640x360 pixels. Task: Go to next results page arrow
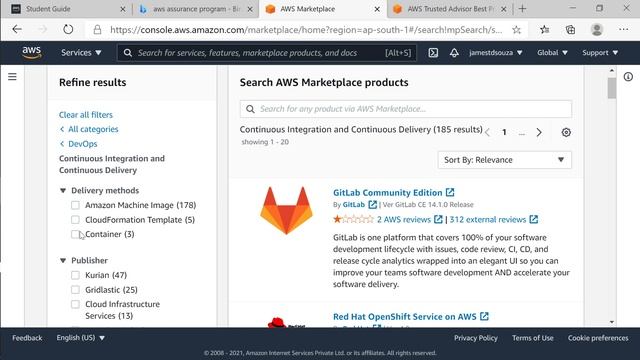pyautogui.click(x=539, y=132)
